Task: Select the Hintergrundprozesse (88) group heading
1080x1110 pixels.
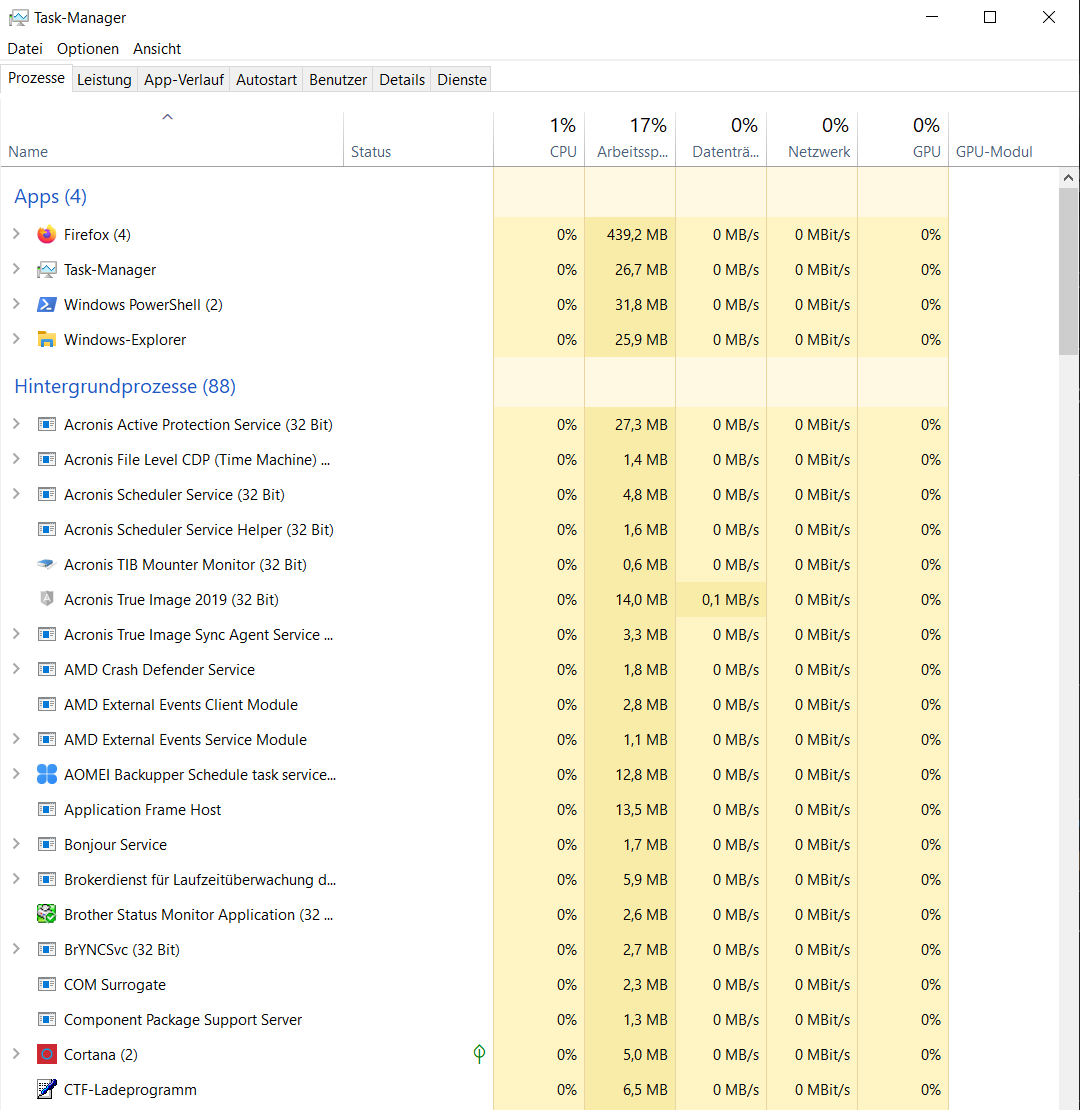Action: [125, 386]
